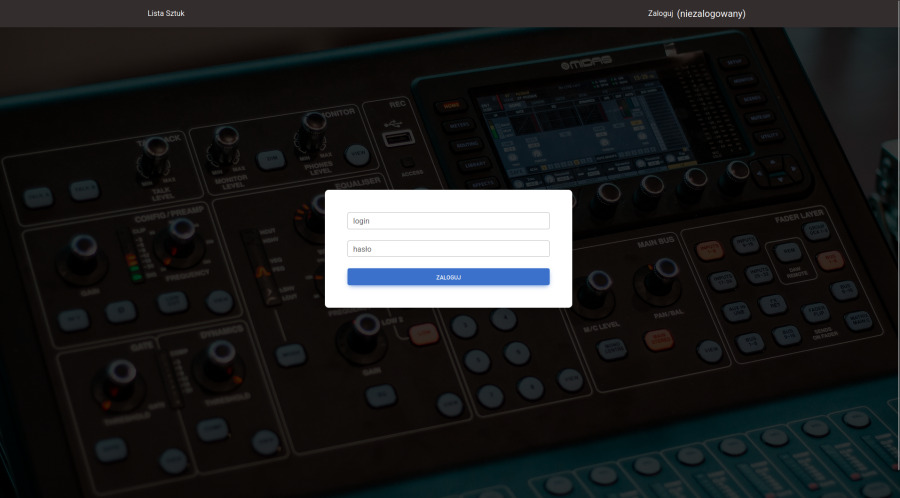Click the FADER LAYER label on mixer

pyautogui.click(x=799, y=216)
